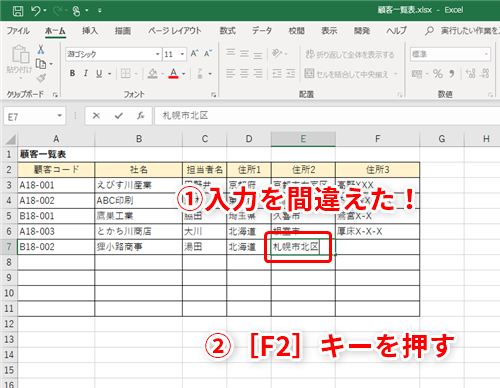Click the red Font Color A
This screenshot has height=388, width=500.
(x=173, y=73)
